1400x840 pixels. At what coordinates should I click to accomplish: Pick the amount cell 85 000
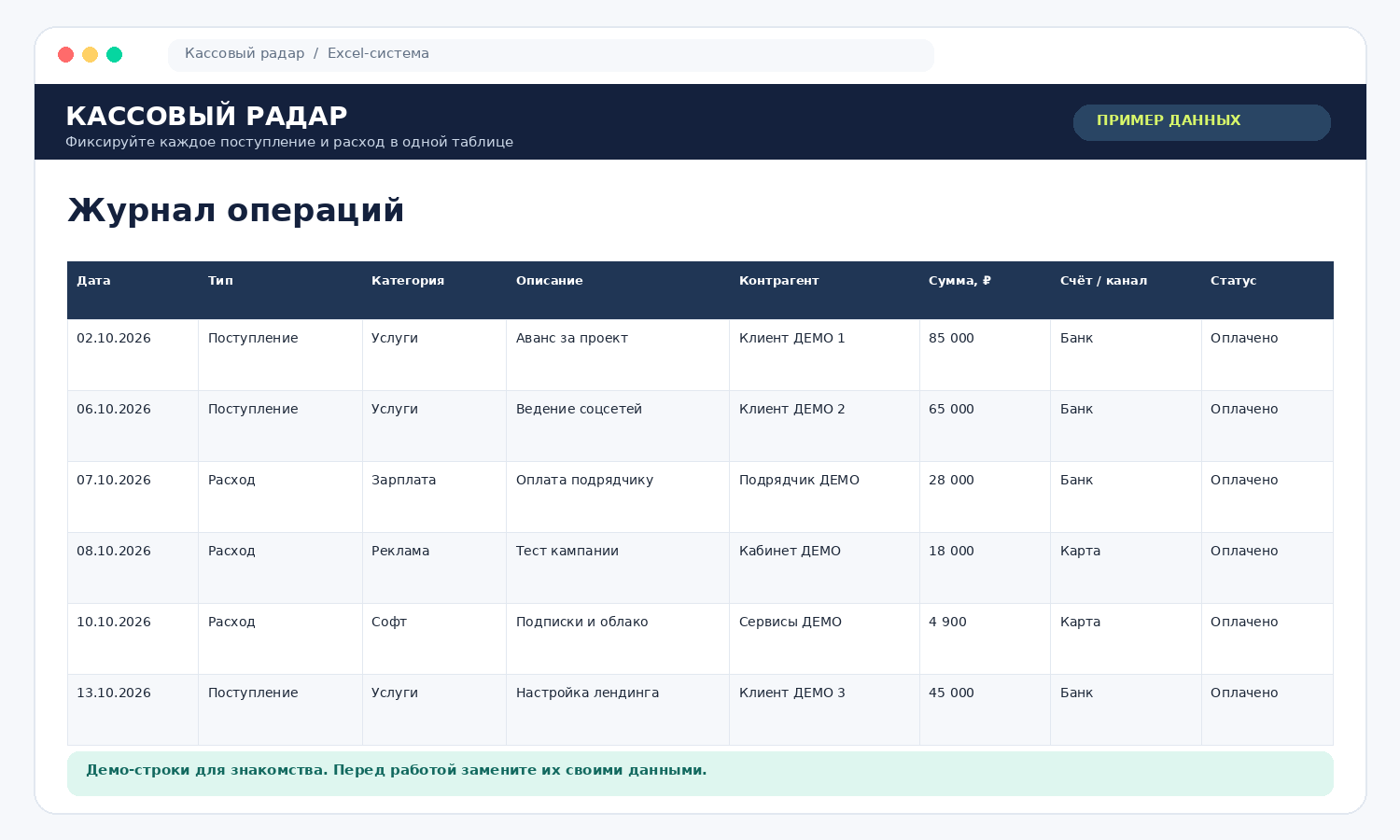985,355
